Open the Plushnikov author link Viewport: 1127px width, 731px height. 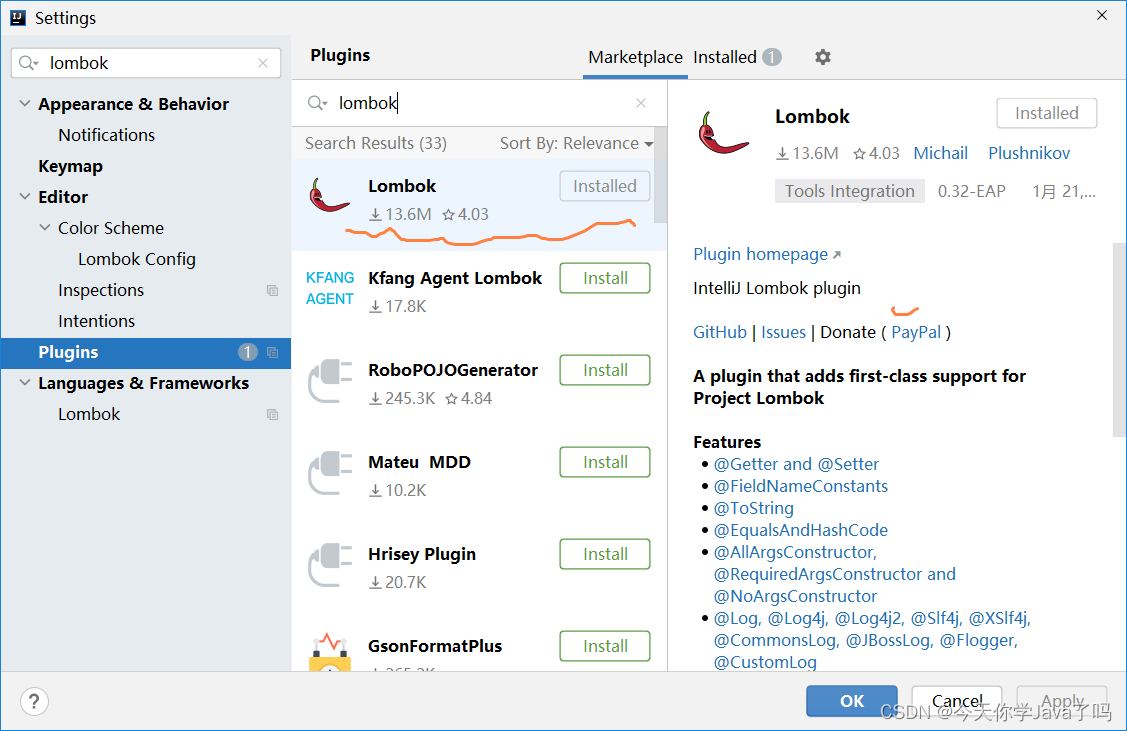click(1029, 153)
